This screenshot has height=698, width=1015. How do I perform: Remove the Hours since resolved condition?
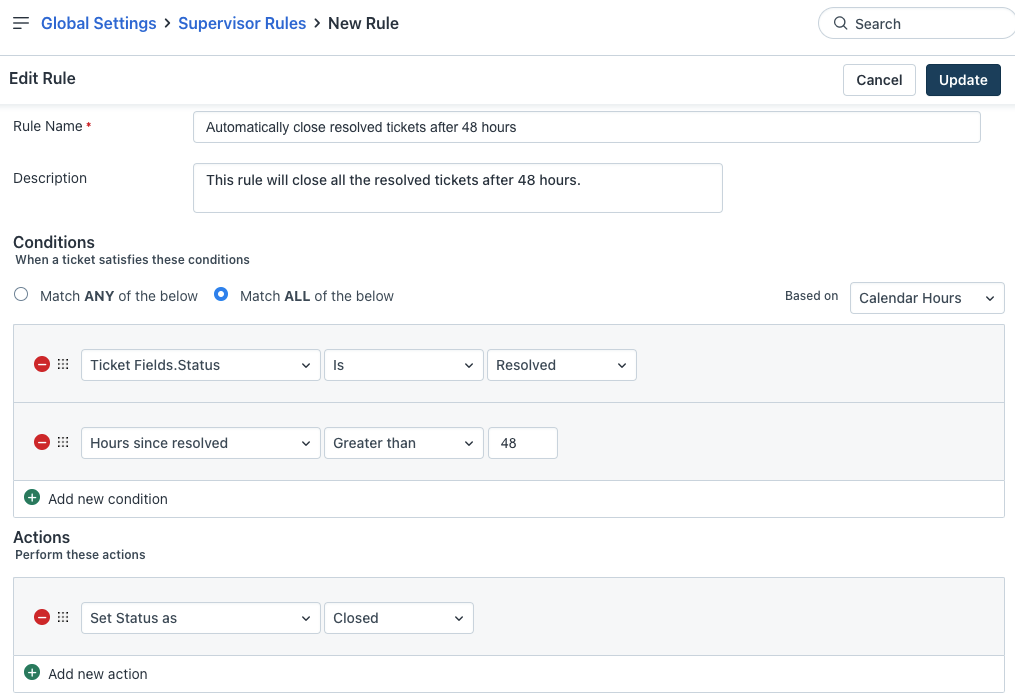(x=42, y=443)
